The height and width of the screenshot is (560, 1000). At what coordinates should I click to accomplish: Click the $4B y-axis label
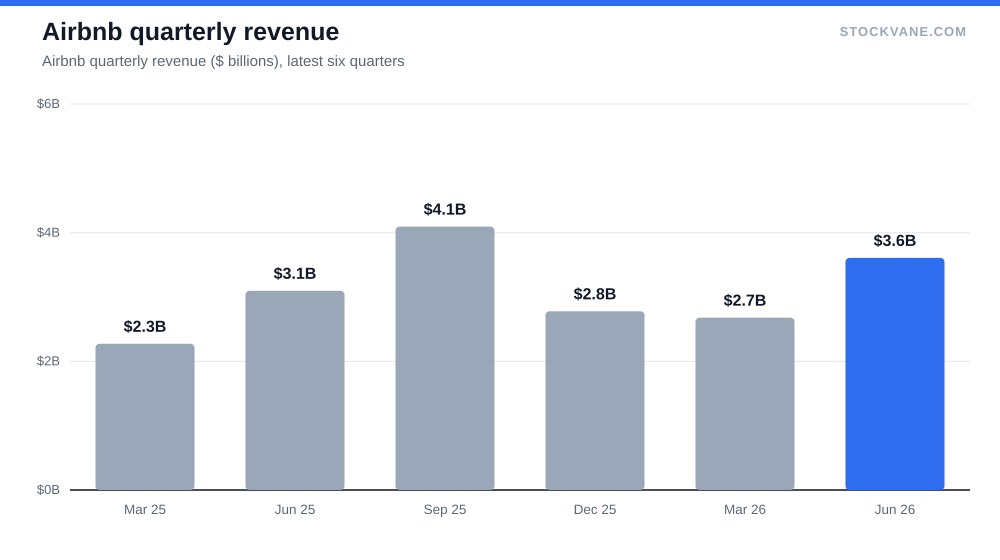[48, 233]
